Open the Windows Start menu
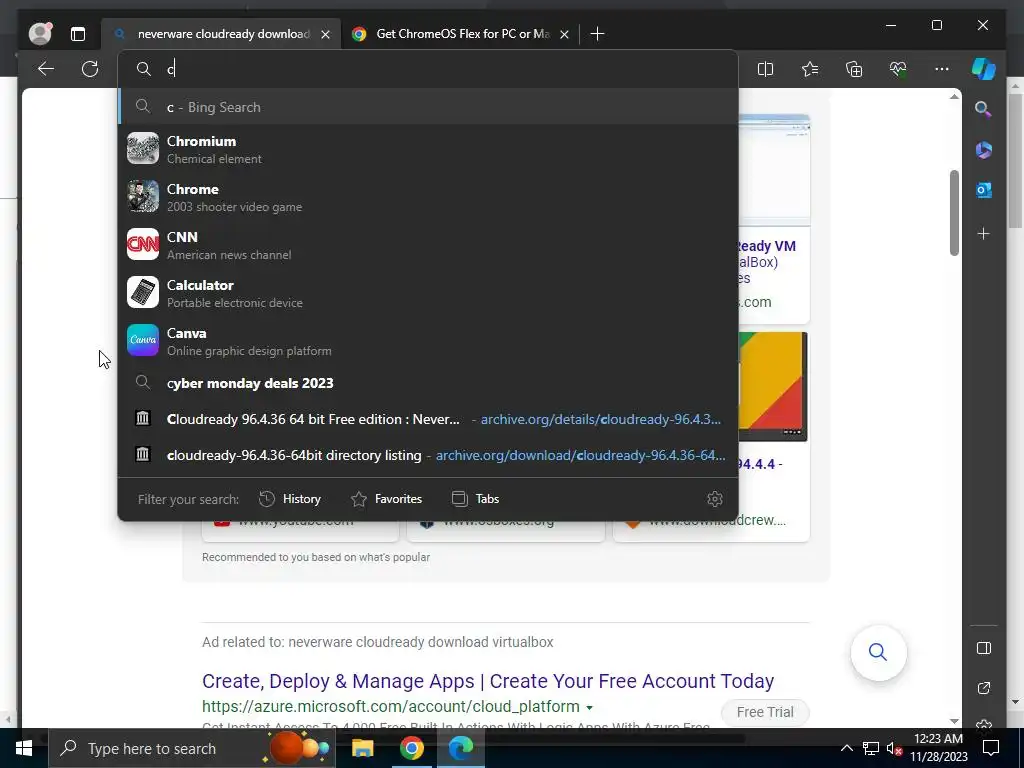This screenshot has width=1024, height=768. (x=24, y=748)
